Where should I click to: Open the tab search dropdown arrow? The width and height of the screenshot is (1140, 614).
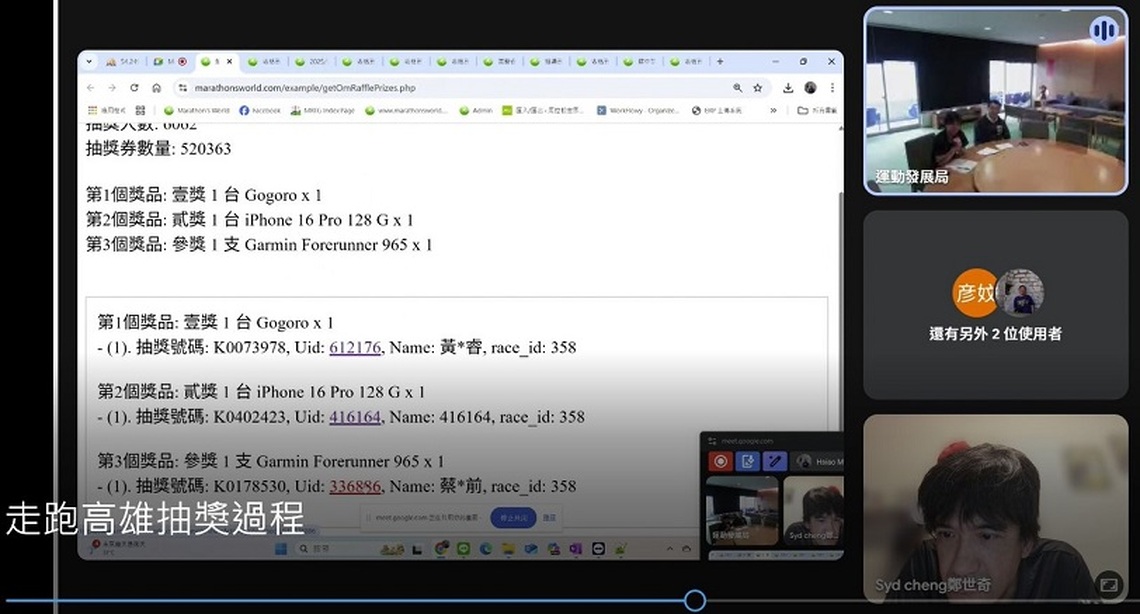pos(89,62)
